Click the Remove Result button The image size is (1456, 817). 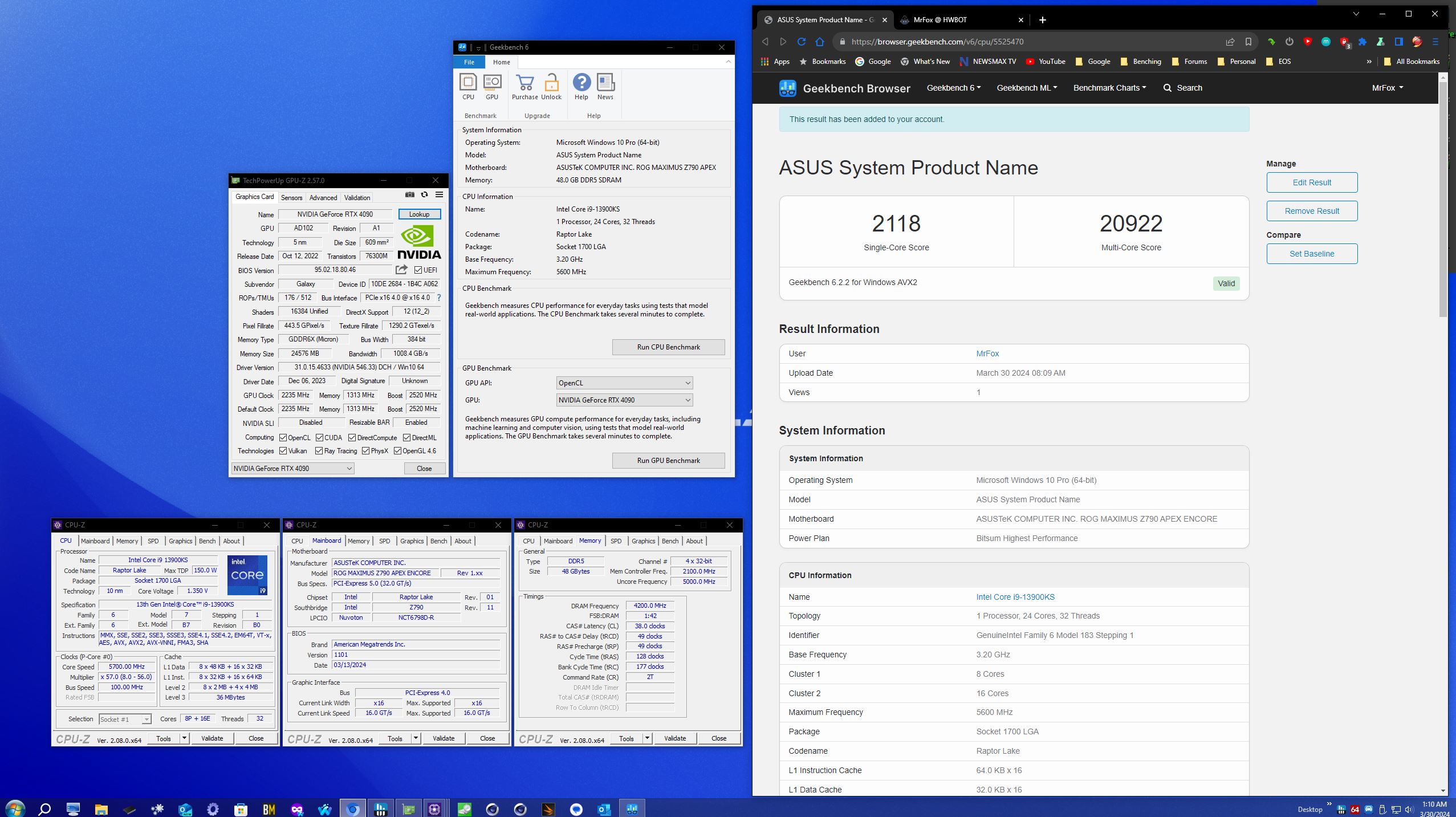[x=1312, y=211]
